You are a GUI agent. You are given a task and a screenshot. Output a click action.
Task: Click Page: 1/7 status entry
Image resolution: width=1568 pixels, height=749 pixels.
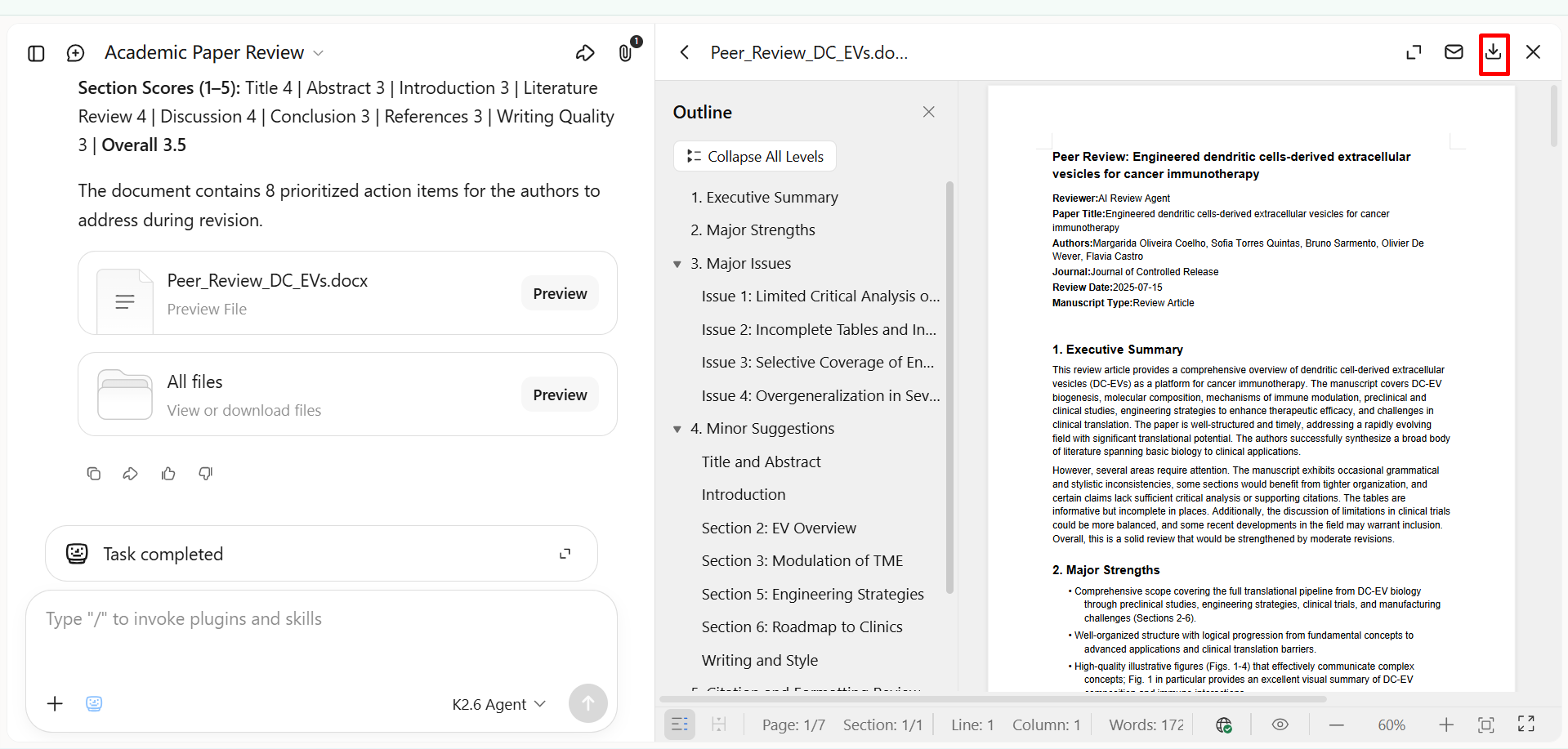pos(793,724)
